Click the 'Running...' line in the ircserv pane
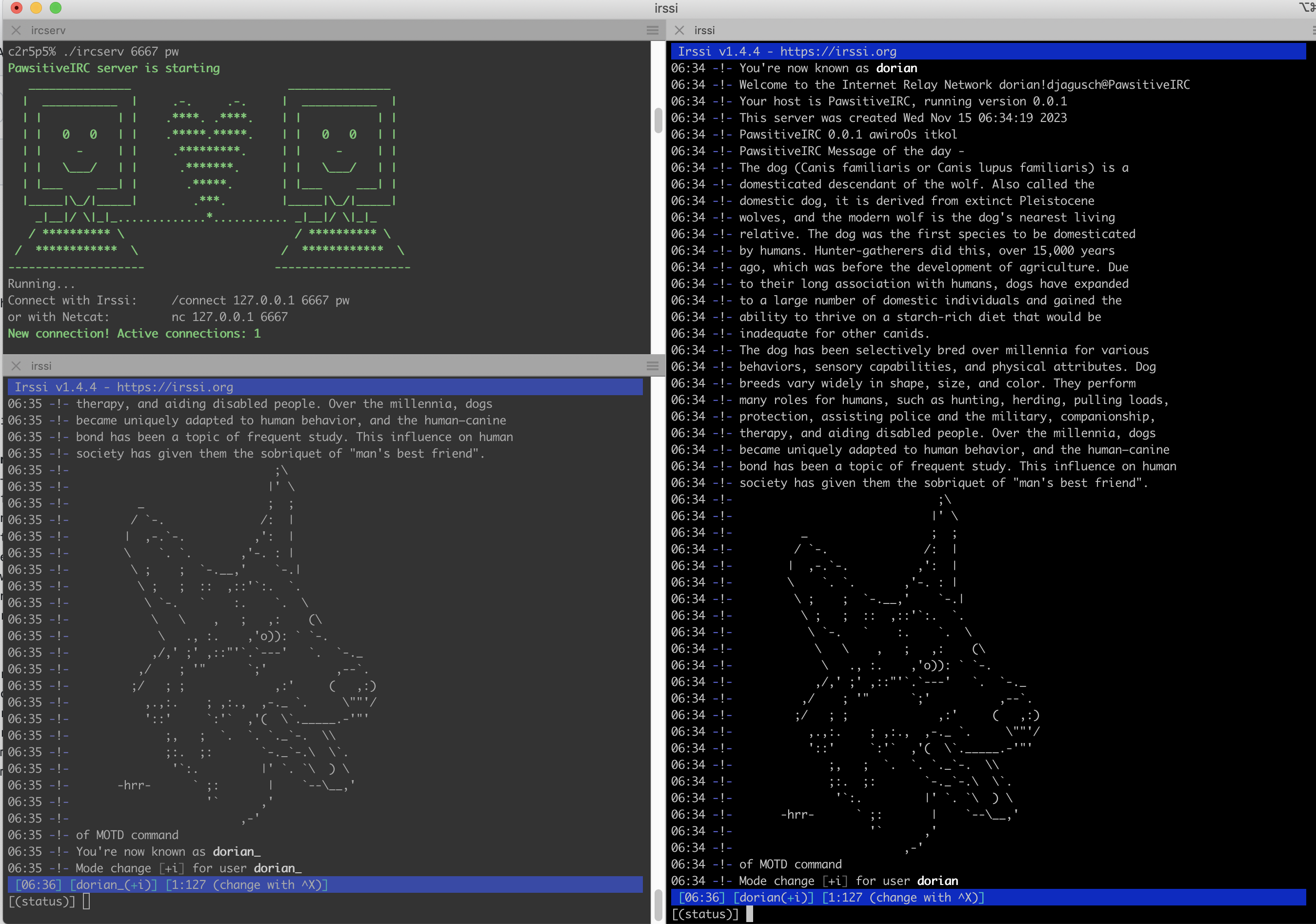Screen dimensions: 1316x924 pos(41,284)
